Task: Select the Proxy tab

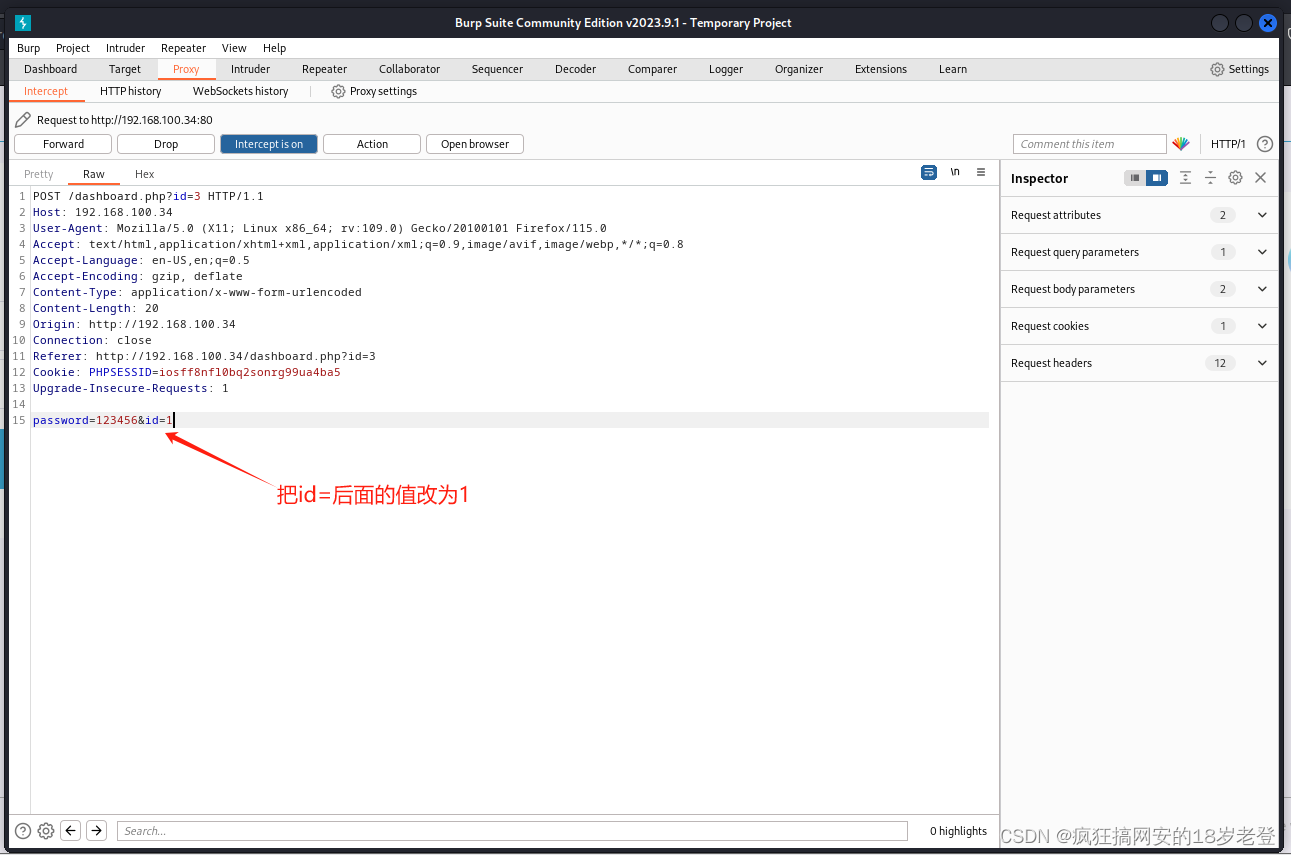Action: 186,69
